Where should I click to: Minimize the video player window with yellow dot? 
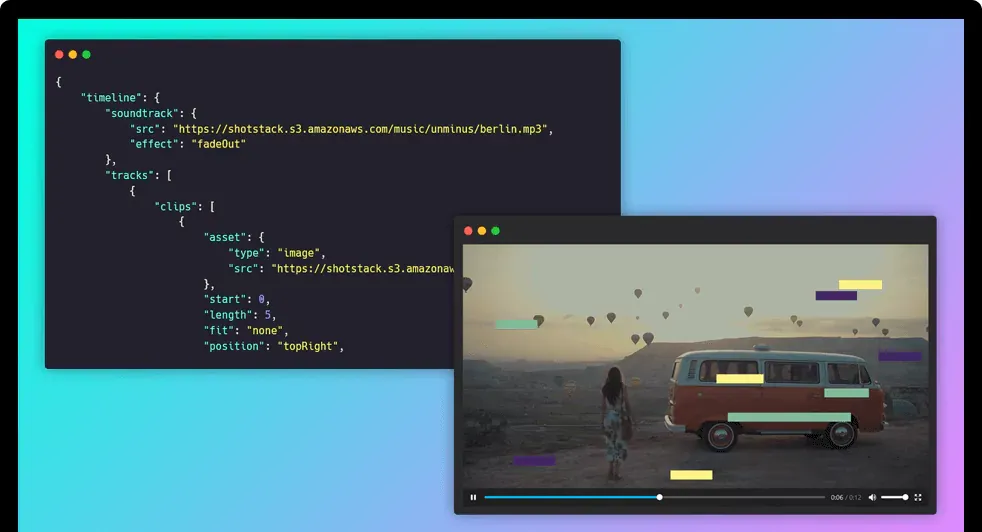[482, 231]
